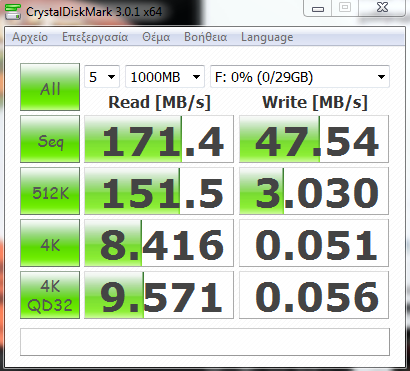Open the Language menu
Viewport: 410px width, 371px height.
coord(267,37)
